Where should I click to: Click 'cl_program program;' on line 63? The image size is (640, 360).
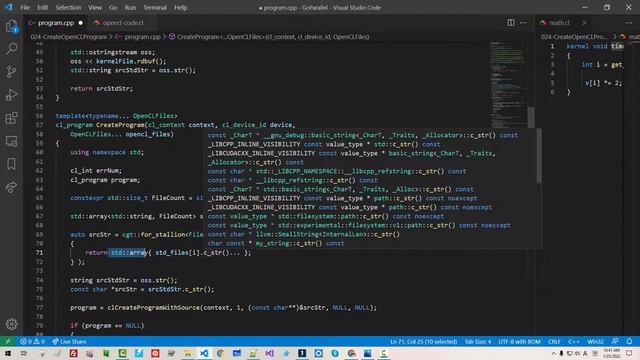tap(105, 180)
